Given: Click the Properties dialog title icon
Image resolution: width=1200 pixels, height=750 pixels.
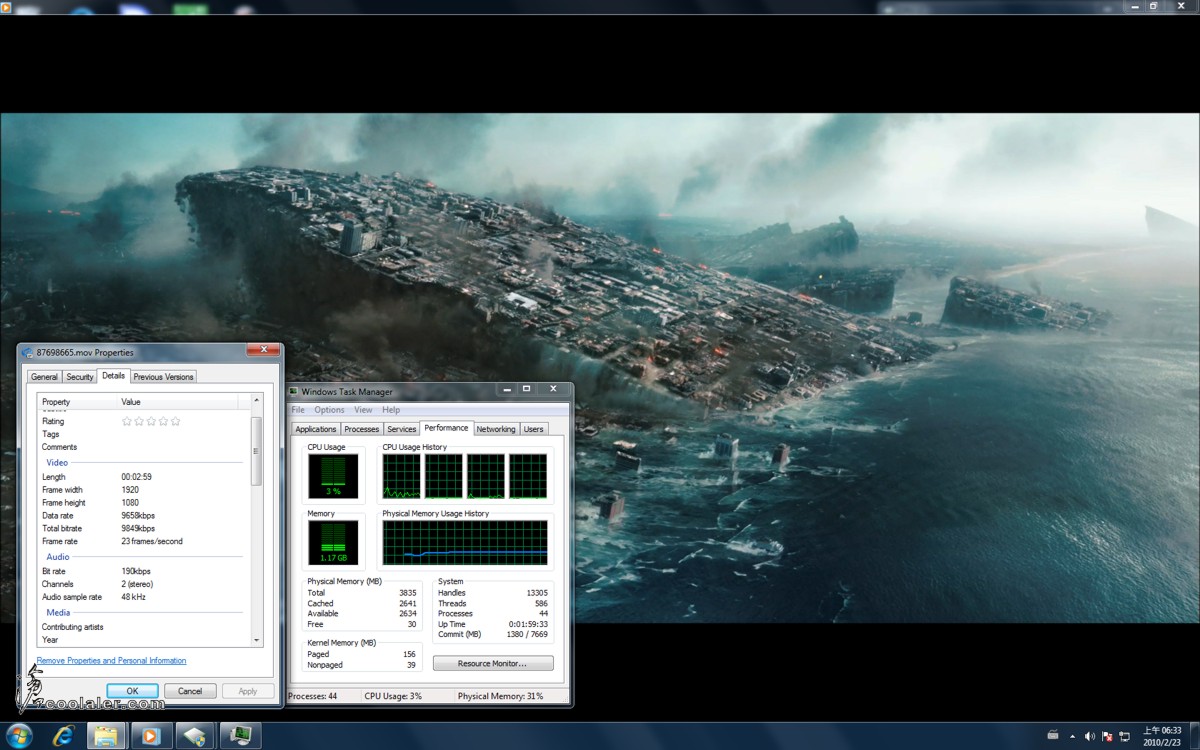Looking at the screenshot, I should (x=27, y=352).
